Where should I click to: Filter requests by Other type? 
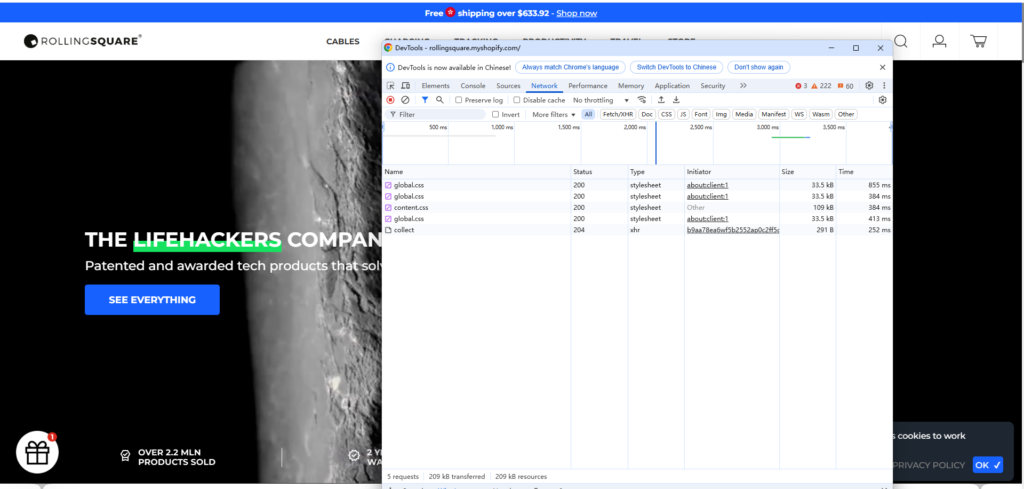846,114
